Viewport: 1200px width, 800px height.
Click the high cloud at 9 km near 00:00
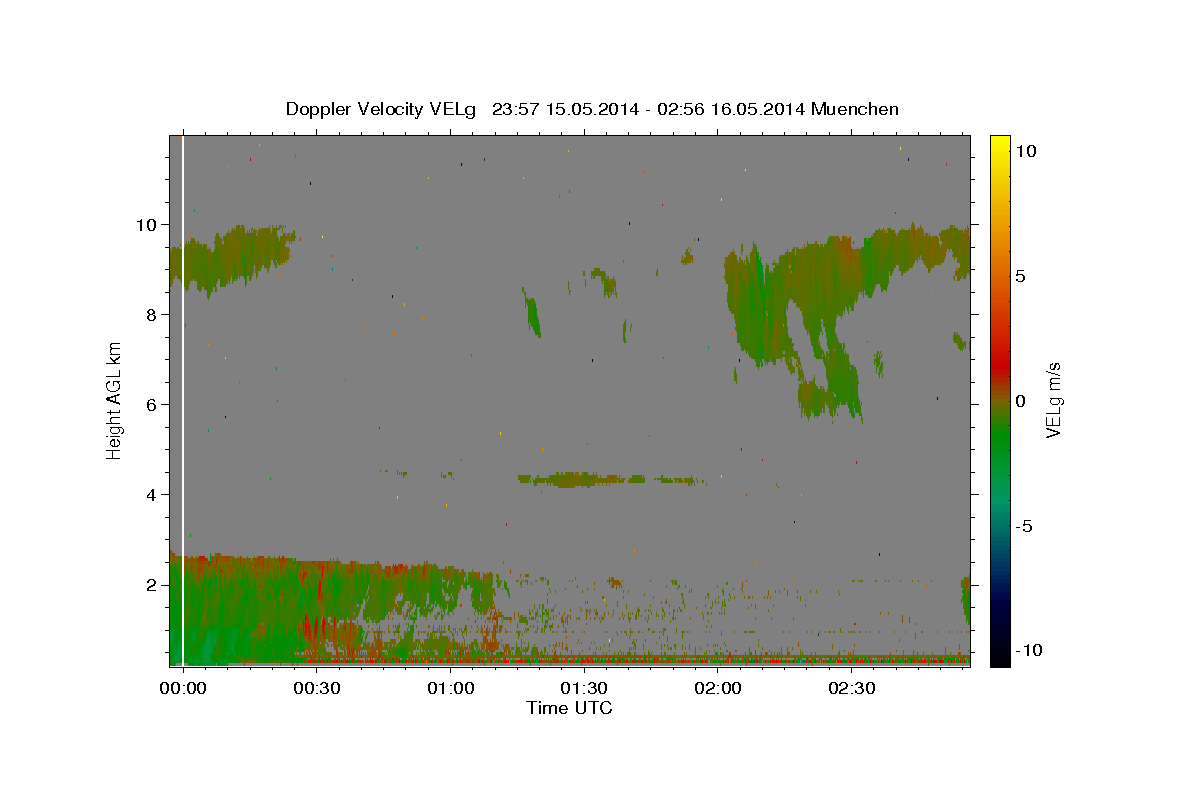pyautogui.click(x=230, y=260)
